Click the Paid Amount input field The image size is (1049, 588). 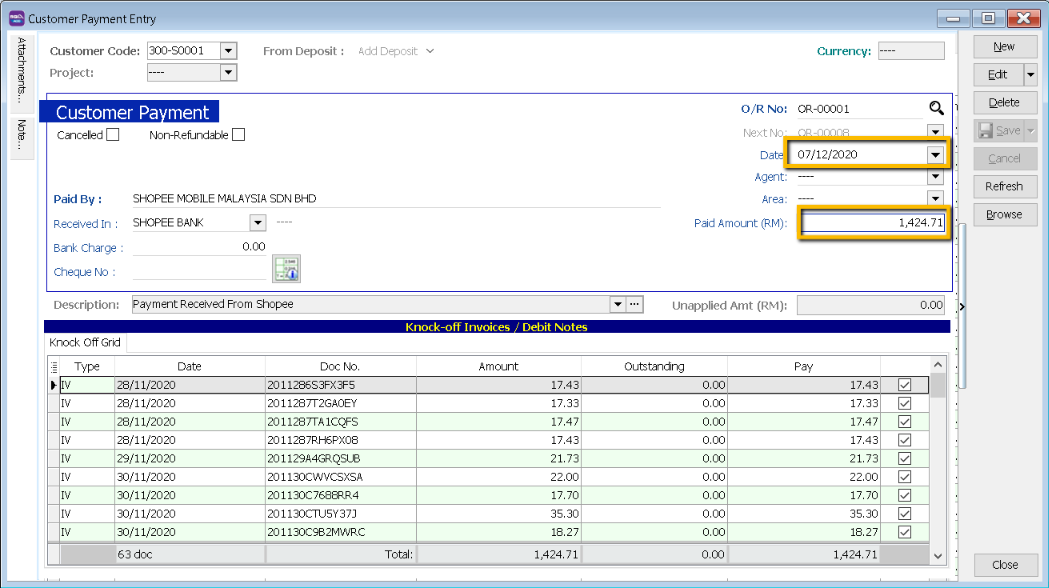tap(872, 223)
